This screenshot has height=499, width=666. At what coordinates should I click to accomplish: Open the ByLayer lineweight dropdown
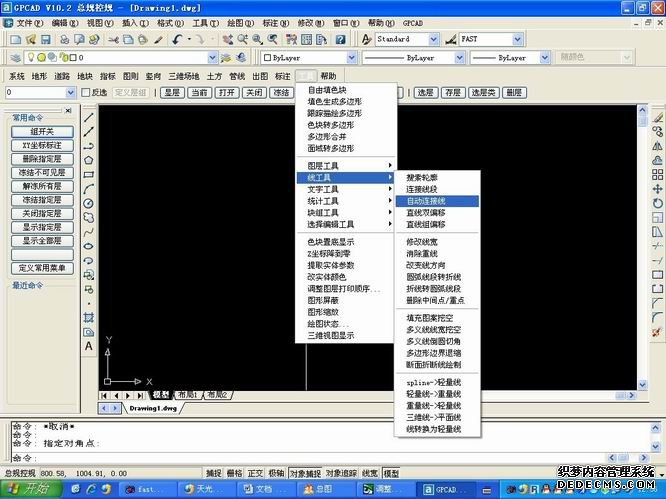[545, 57]
